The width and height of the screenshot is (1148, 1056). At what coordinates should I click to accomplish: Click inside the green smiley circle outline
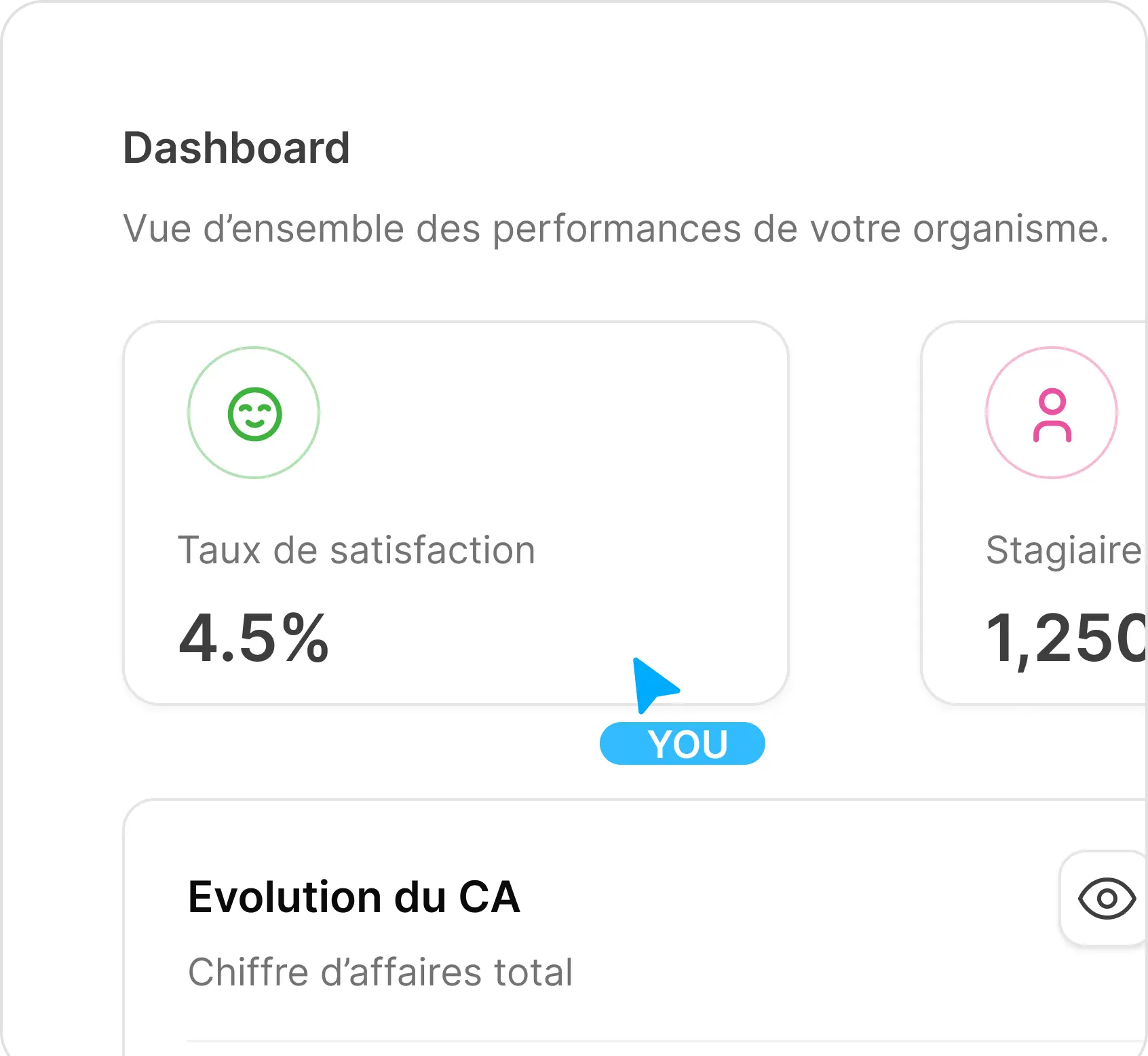pyautogui.click(x=254, y=415)
